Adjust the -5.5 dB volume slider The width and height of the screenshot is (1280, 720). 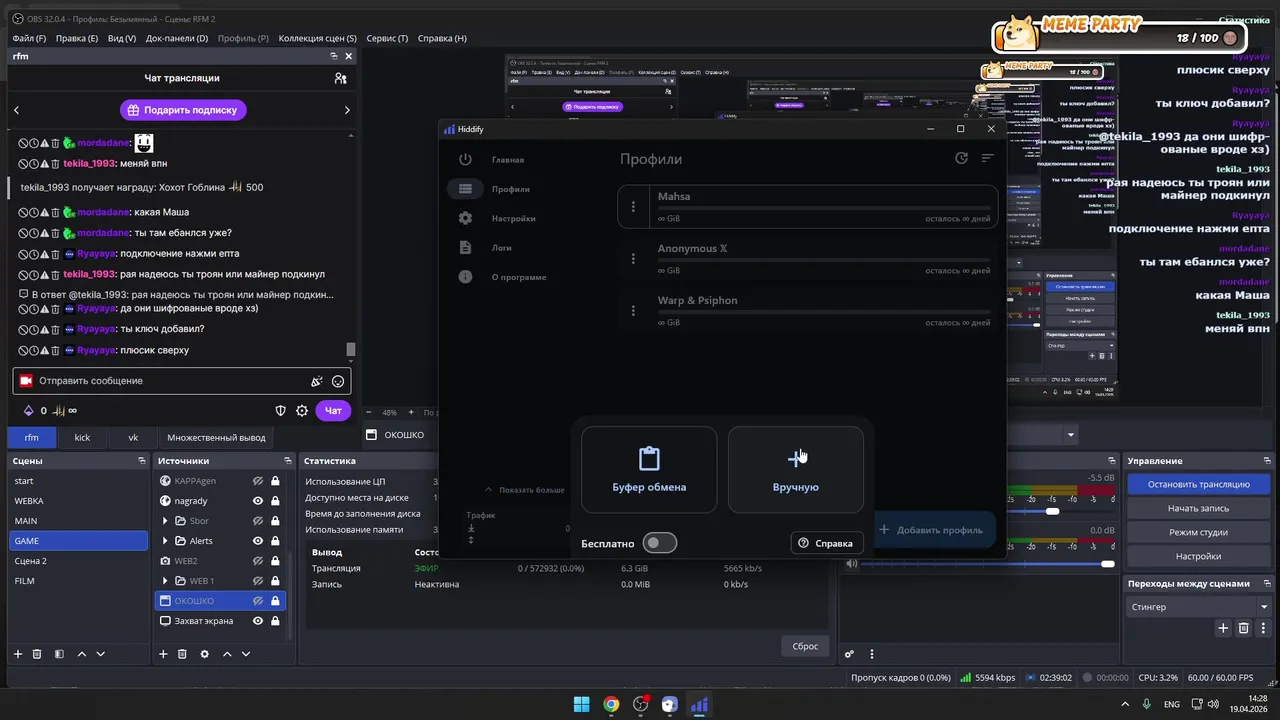point(1052,511)
